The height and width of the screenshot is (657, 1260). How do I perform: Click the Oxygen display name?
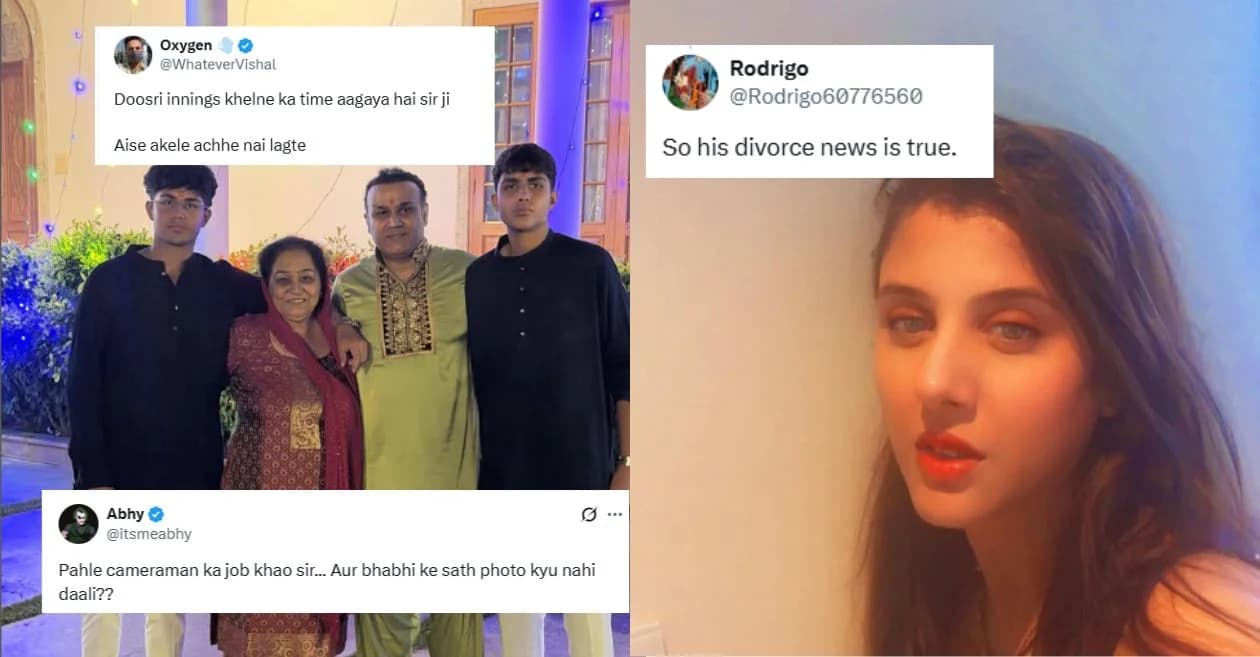tap(185, 45)
